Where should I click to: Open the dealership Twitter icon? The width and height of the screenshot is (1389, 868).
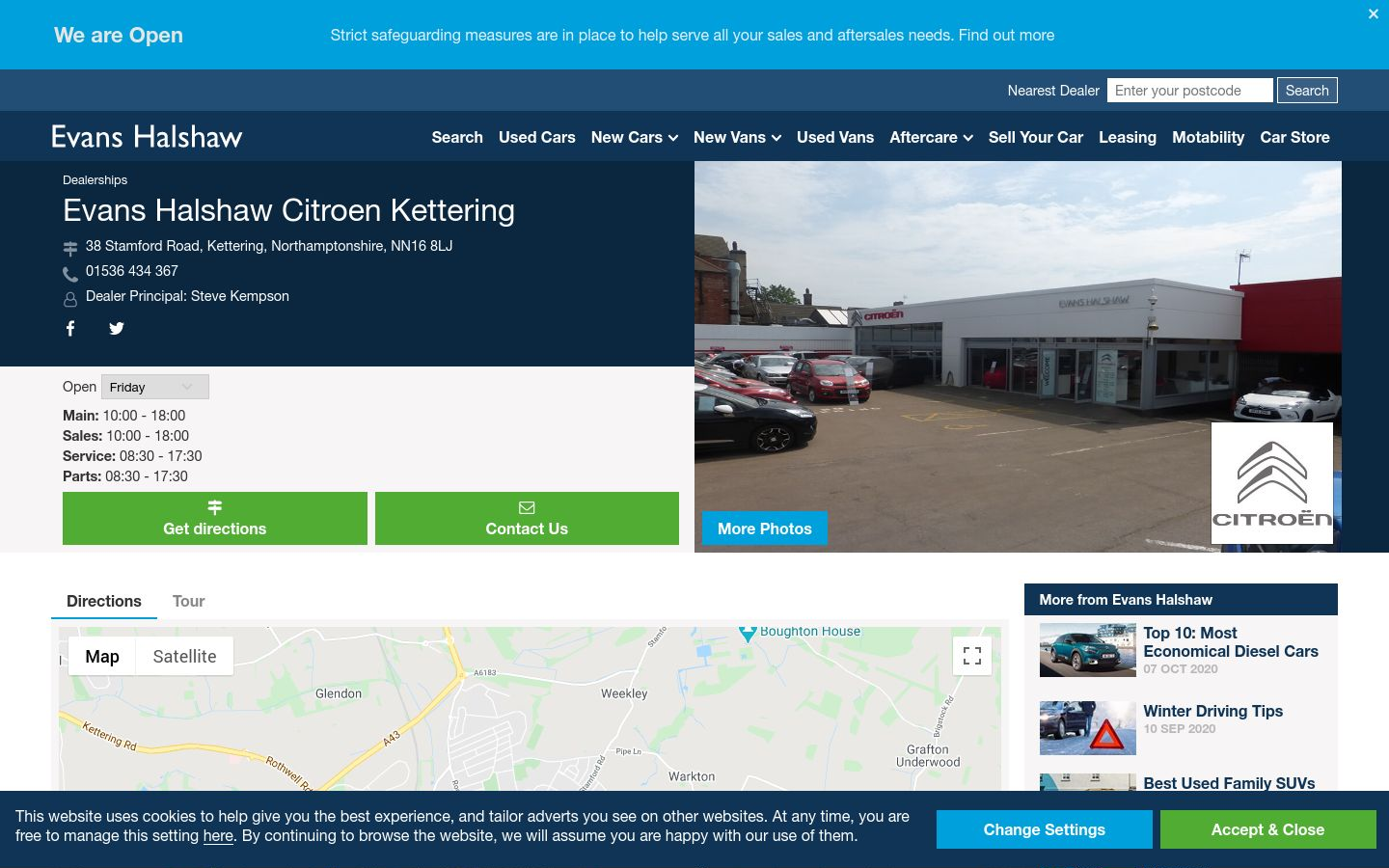(x=117, y=329)
